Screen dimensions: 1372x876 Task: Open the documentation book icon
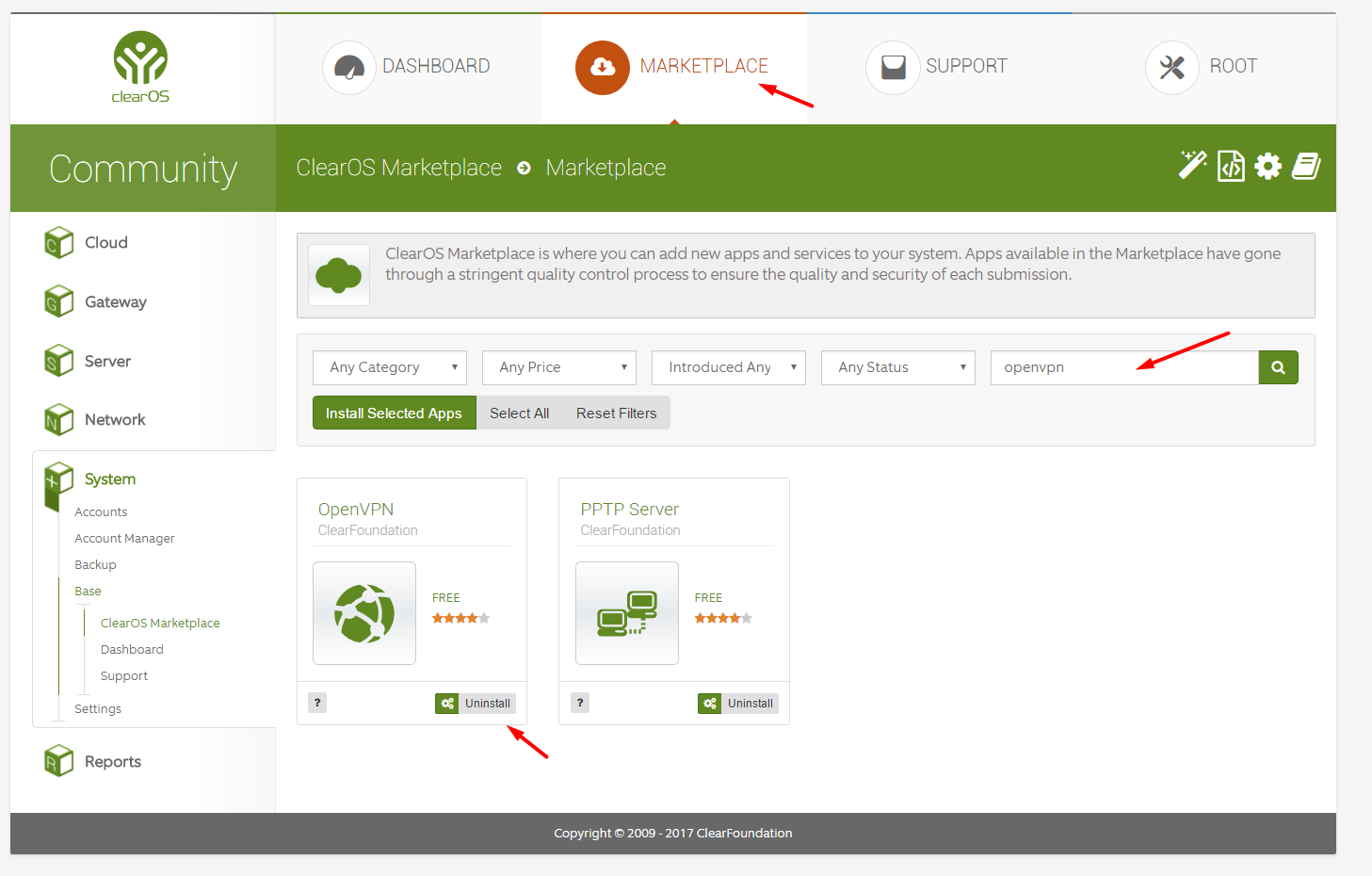(1306, 166)
